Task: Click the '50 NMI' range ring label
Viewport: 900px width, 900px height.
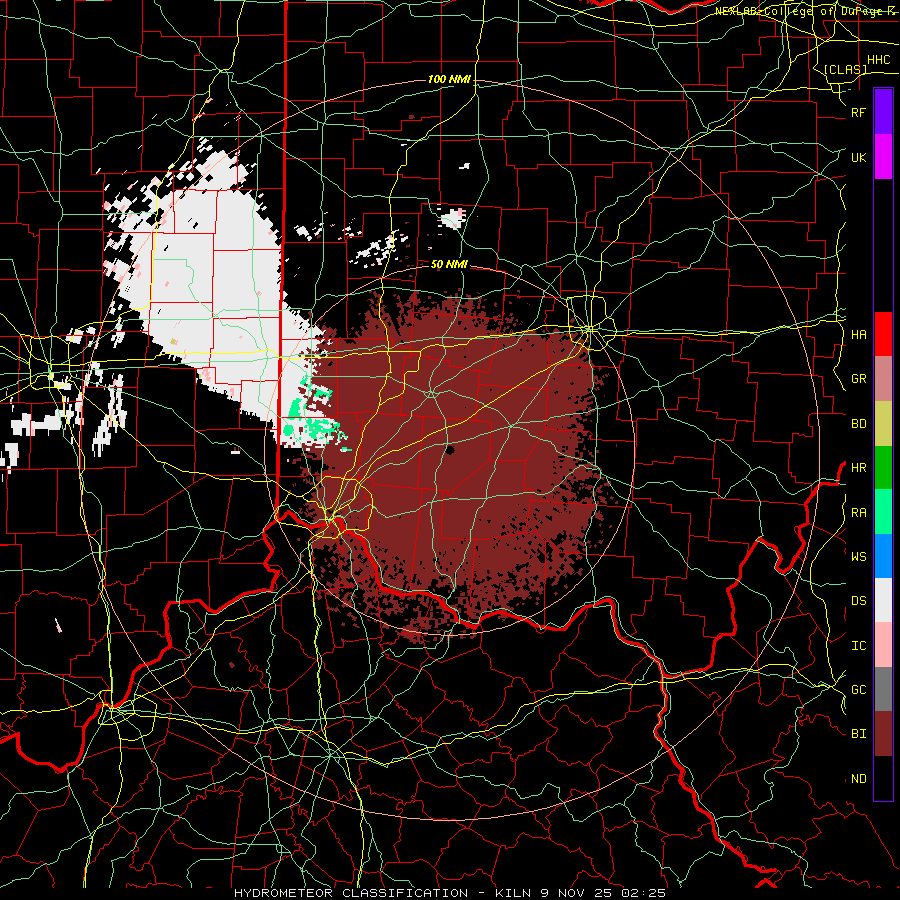Action: (x=449, y=265)
